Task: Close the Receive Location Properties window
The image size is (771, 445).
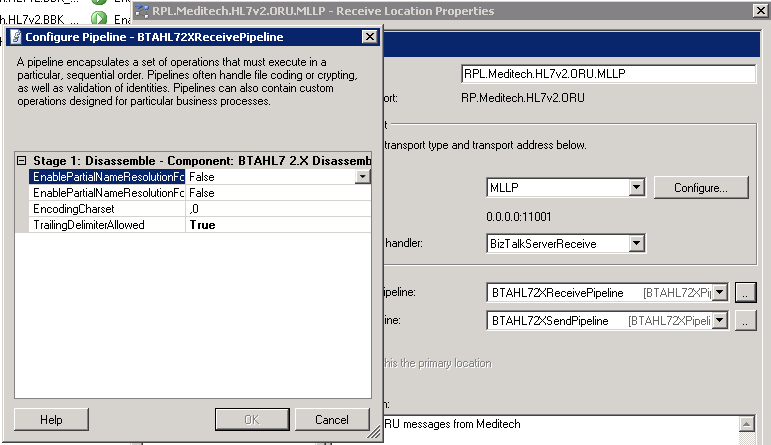Action: point(760,10)
